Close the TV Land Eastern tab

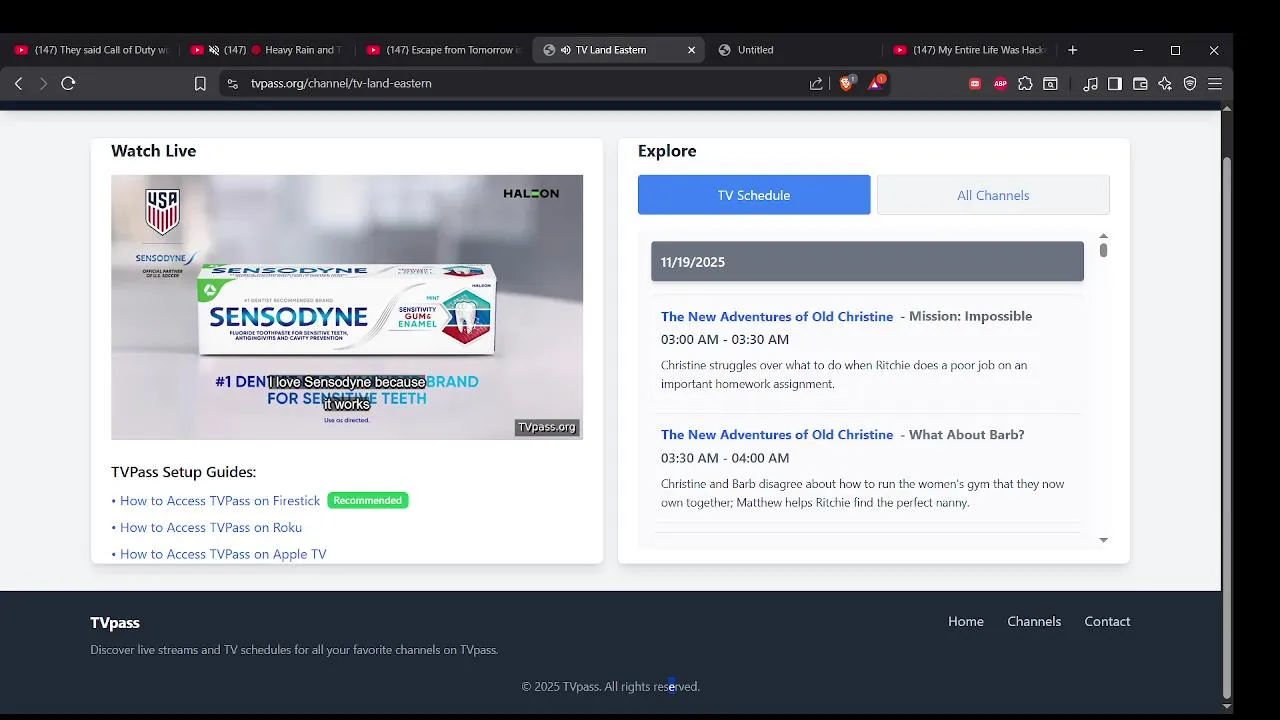click(x=691, y=50)
